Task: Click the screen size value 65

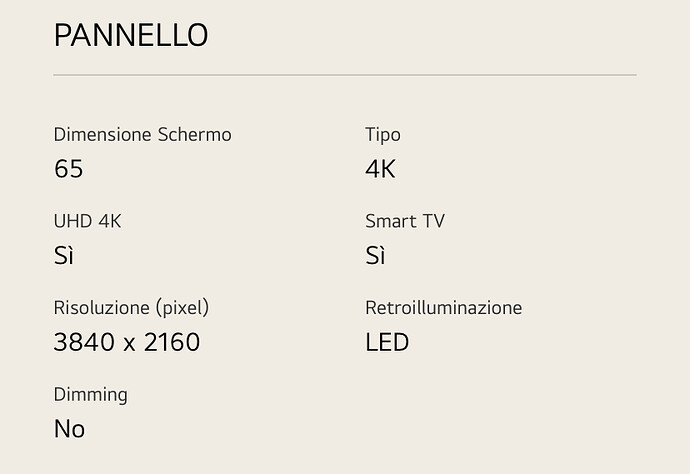Action: coord(69,169)
